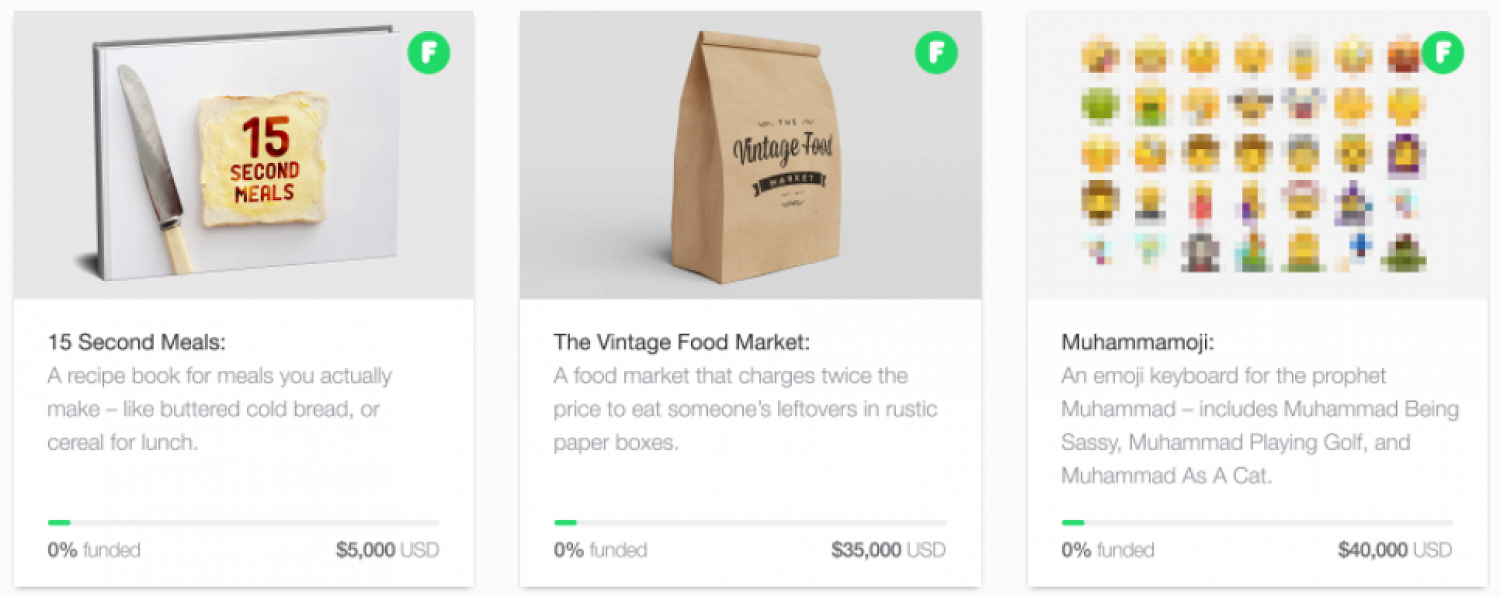Select the $5,000 USD goal amount
The image size is (1500, 596).
388,550
